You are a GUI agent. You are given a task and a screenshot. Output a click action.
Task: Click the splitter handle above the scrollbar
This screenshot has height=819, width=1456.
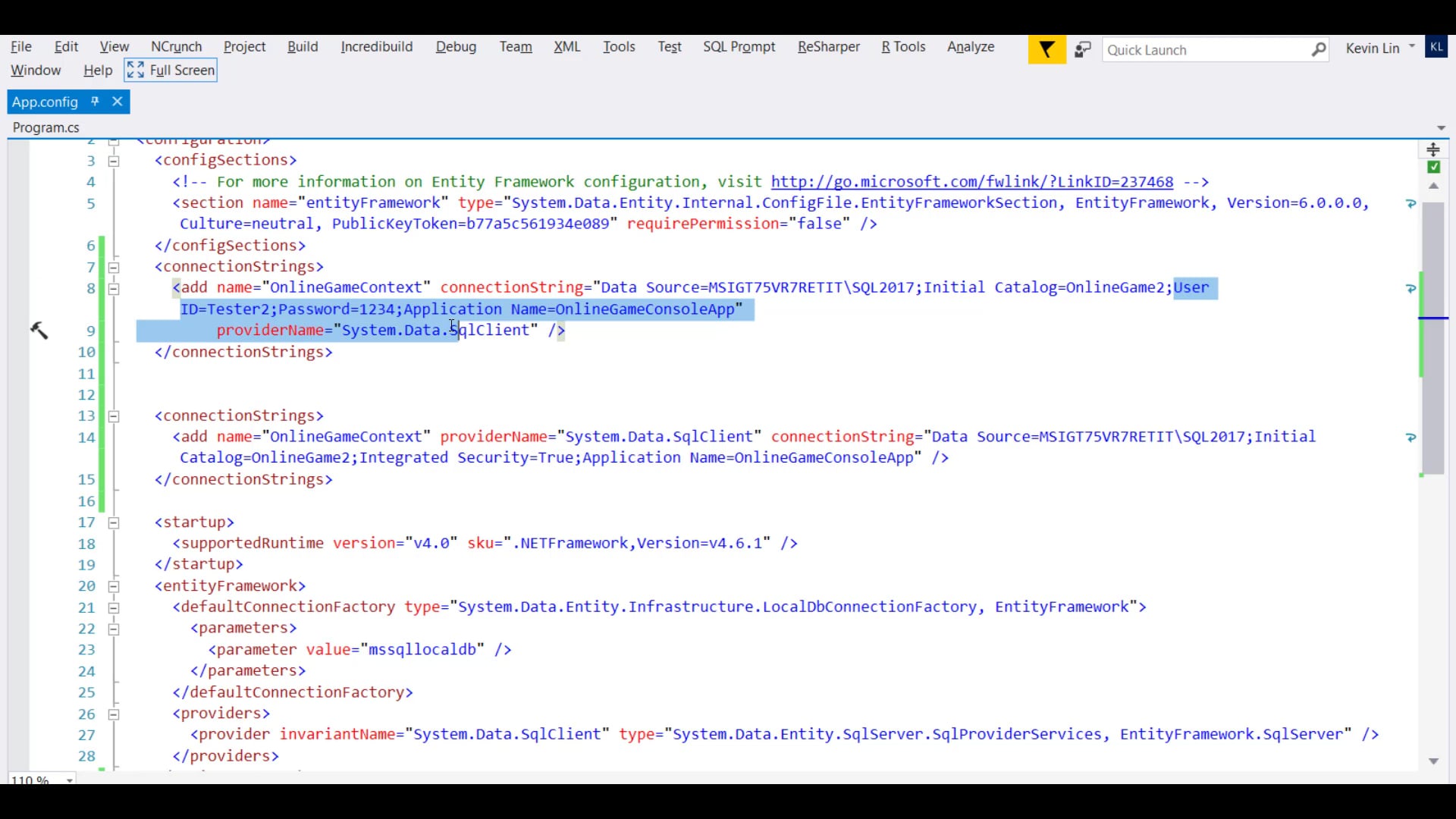1433,149
